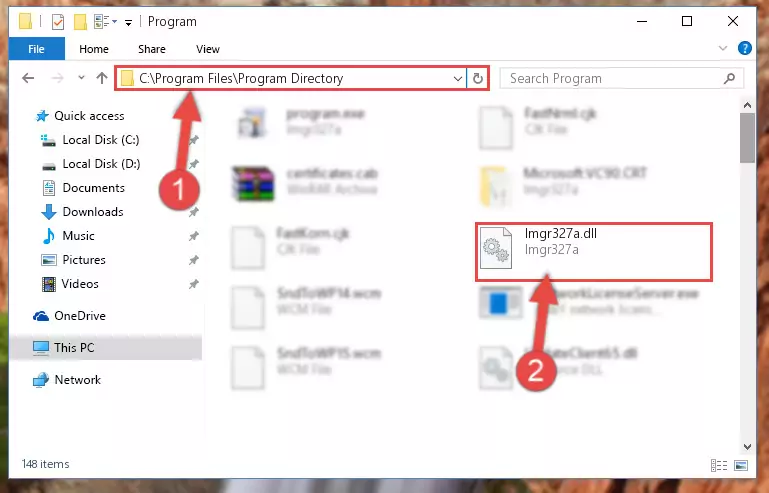The image size is (769, 493).
Task: Click the Properties icon in the title bar
Action: click(x=58, y=22)
